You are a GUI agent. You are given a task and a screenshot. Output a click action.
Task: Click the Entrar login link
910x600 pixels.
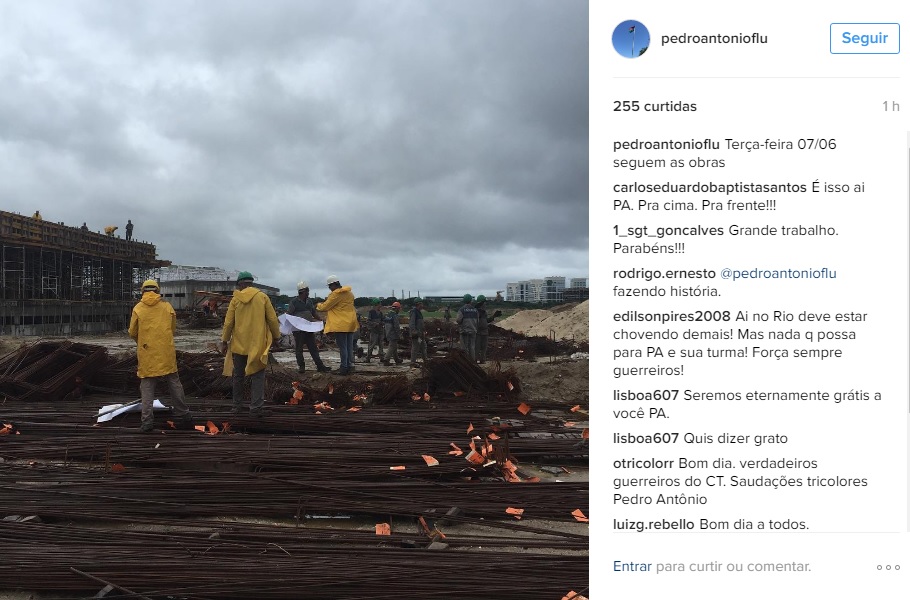point(632,566)
